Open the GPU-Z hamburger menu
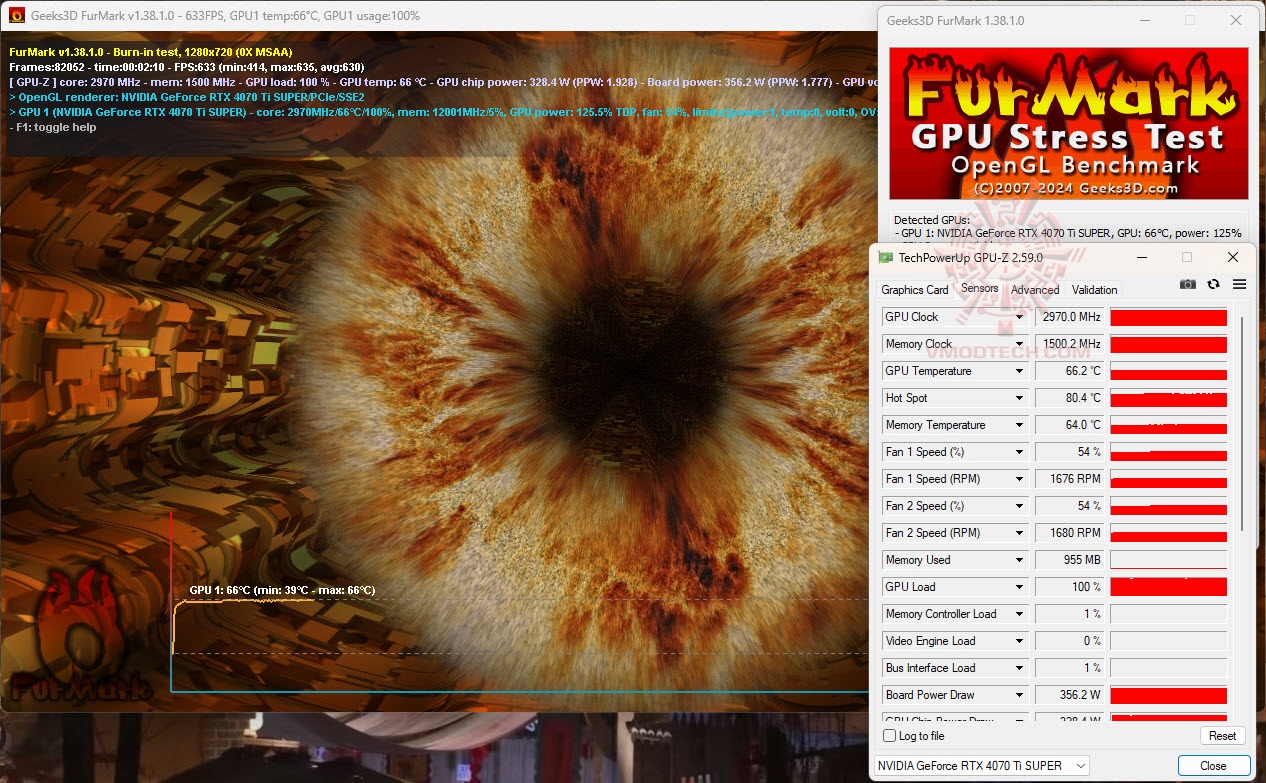The height and width of the screenshot is (783, 1266). [x=1239, y=284]
